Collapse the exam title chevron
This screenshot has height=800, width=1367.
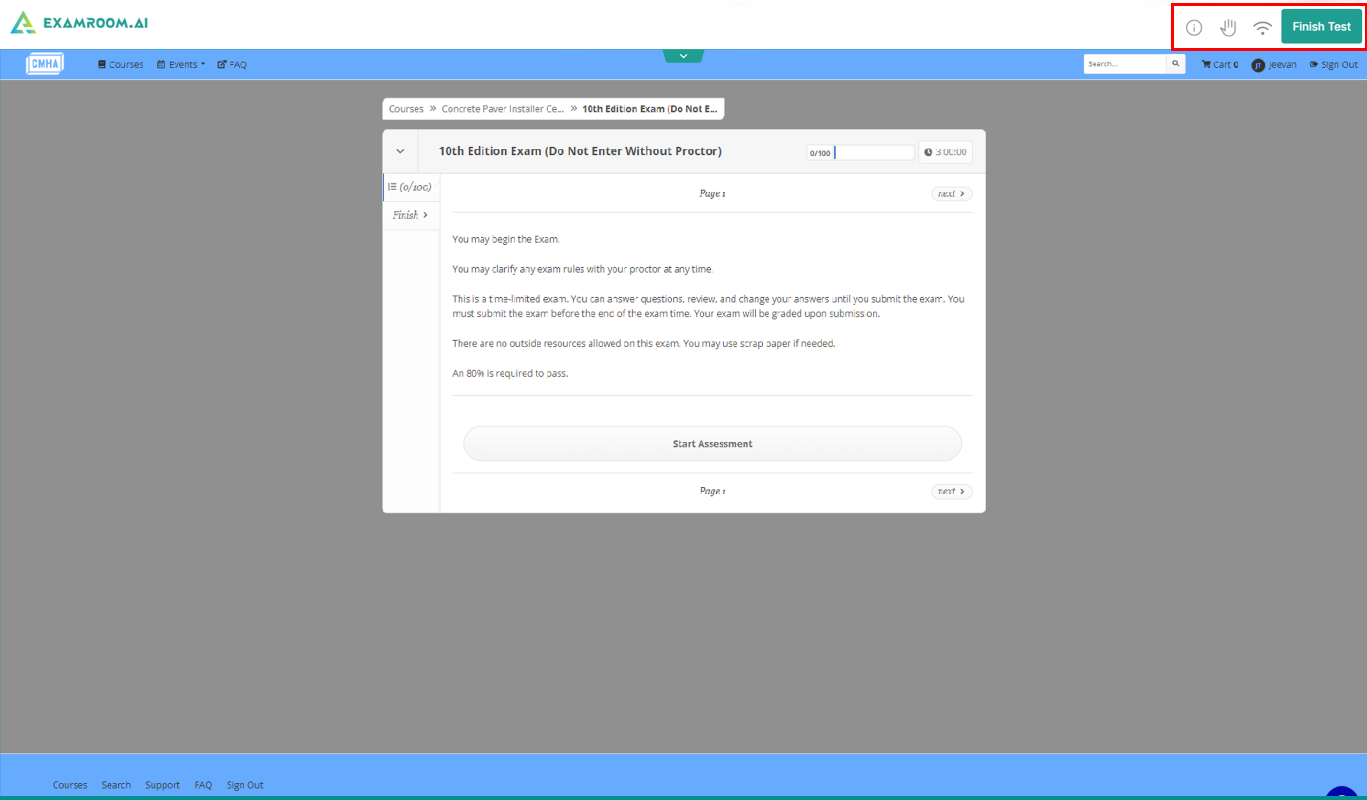point(400,152)
